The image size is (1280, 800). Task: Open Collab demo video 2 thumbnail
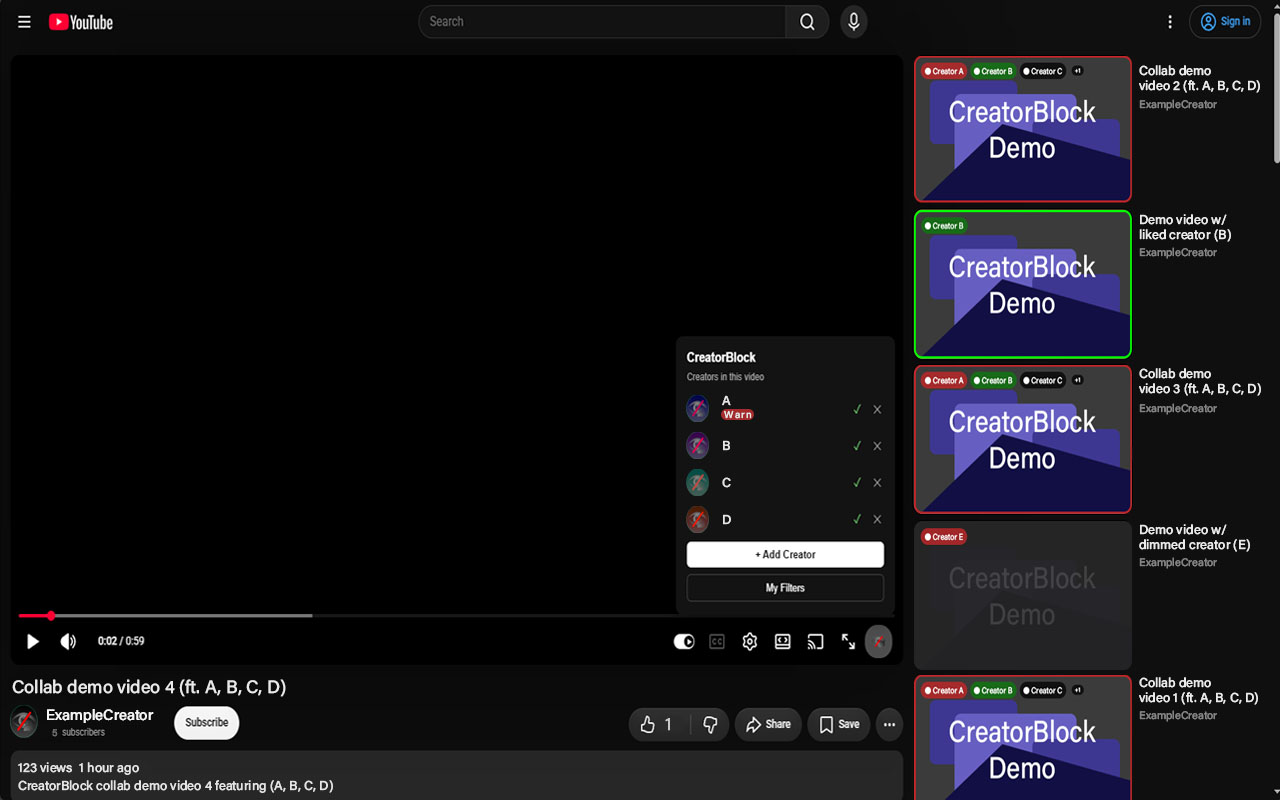tap(1023, 129)
